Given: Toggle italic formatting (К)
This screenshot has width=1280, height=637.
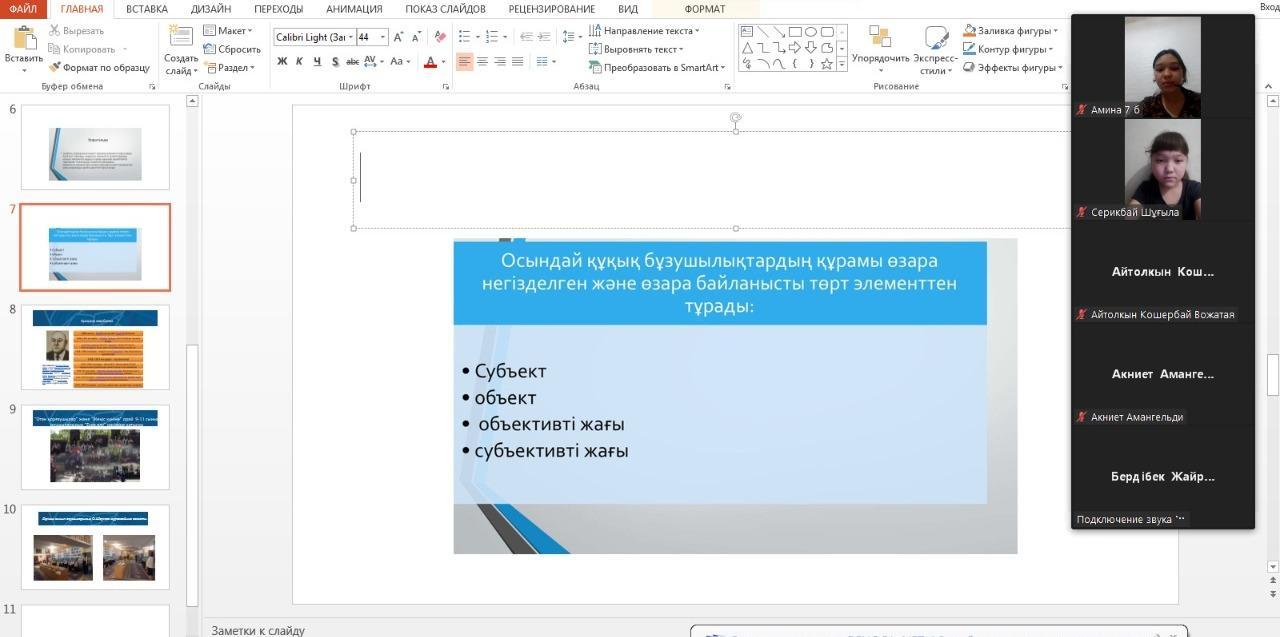Looking at the screenshot, I should click(299, 62).
